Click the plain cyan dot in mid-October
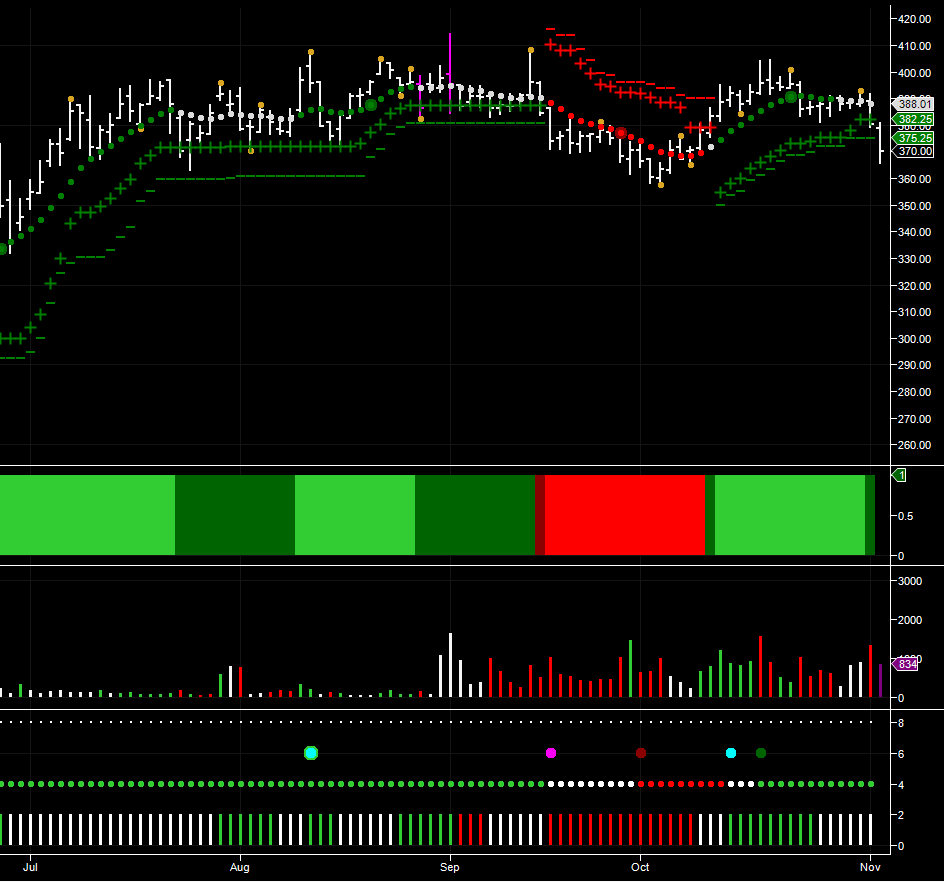The height and width of the screenshot is (882, 944). pyautogui.click(x=731, y=753)
